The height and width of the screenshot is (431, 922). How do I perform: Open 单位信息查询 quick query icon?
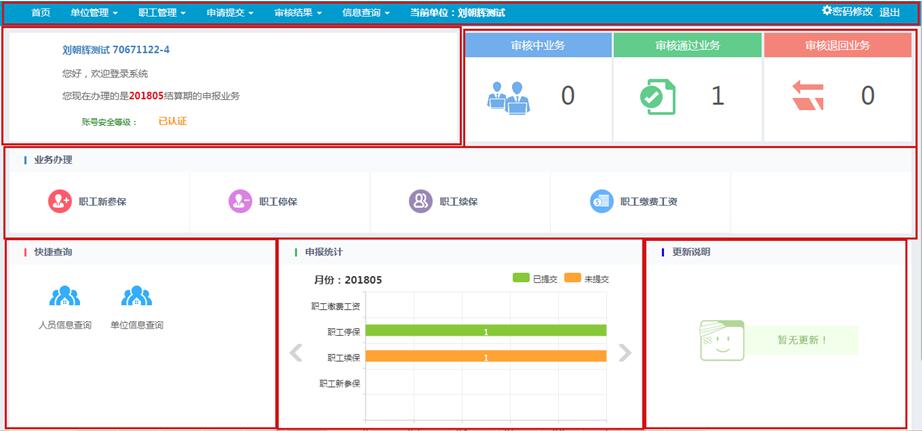(x=136, y=297)
